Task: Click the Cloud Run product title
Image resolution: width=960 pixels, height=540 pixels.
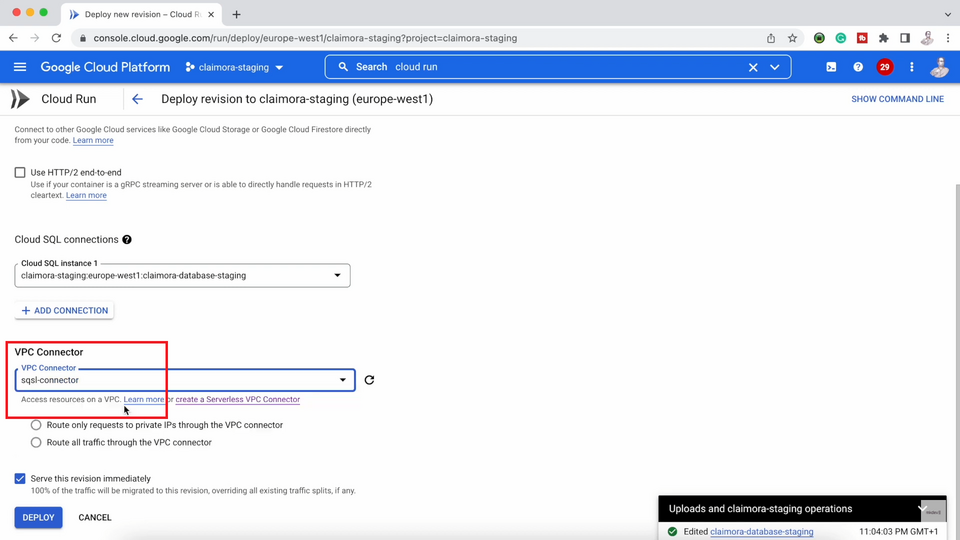Action: [69, 99]
